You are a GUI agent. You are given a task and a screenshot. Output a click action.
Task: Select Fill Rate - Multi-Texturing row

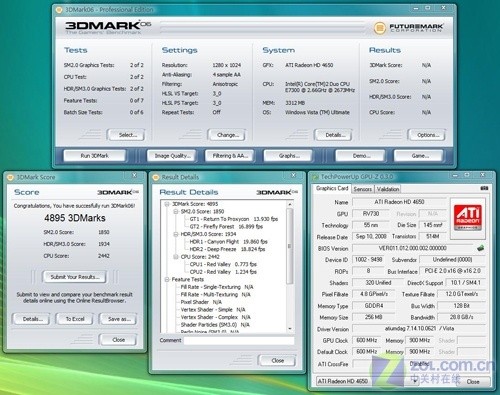pyautogui.click(x=216, y=295)
